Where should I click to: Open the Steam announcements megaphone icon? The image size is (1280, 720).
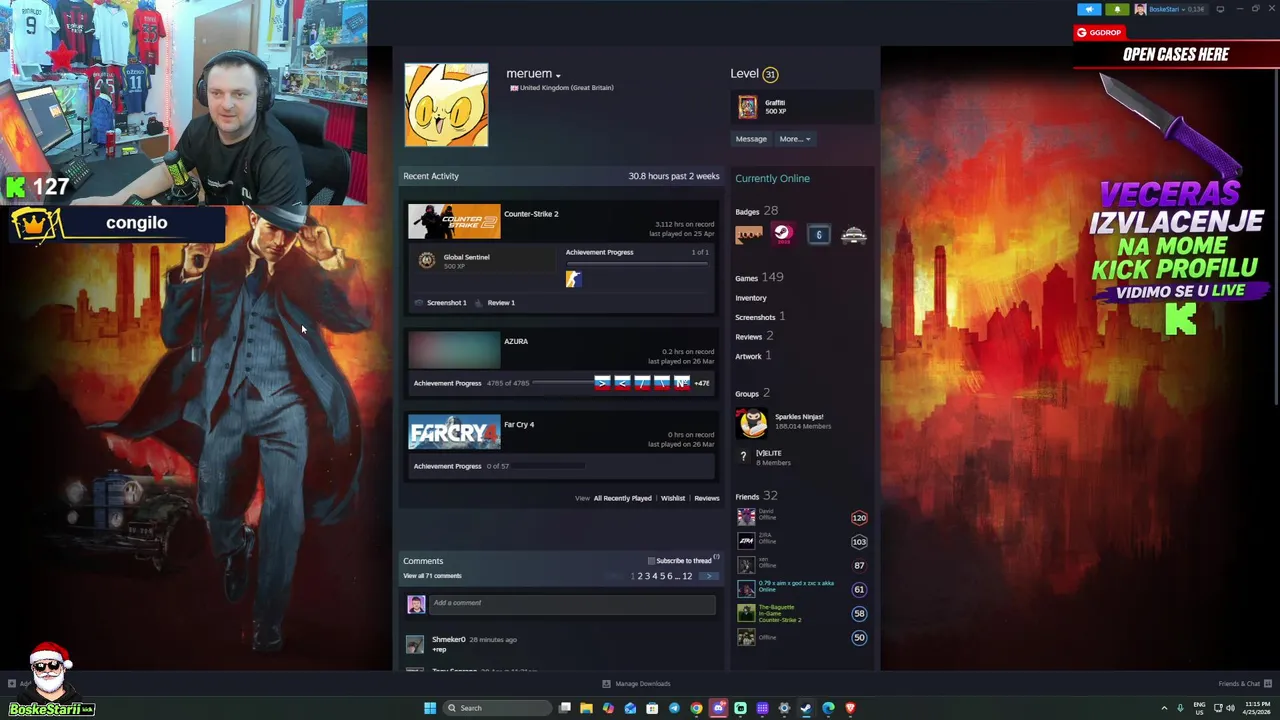pos(1089,9)
